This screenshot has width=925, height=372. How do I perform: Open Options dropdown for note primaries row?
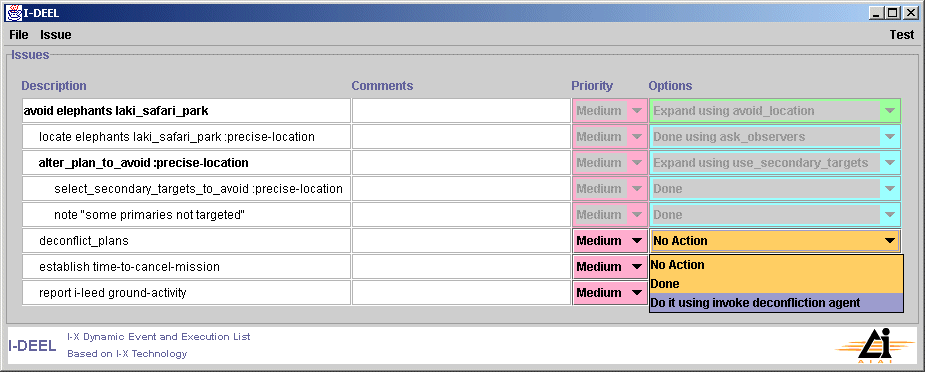tap(775, 215)
